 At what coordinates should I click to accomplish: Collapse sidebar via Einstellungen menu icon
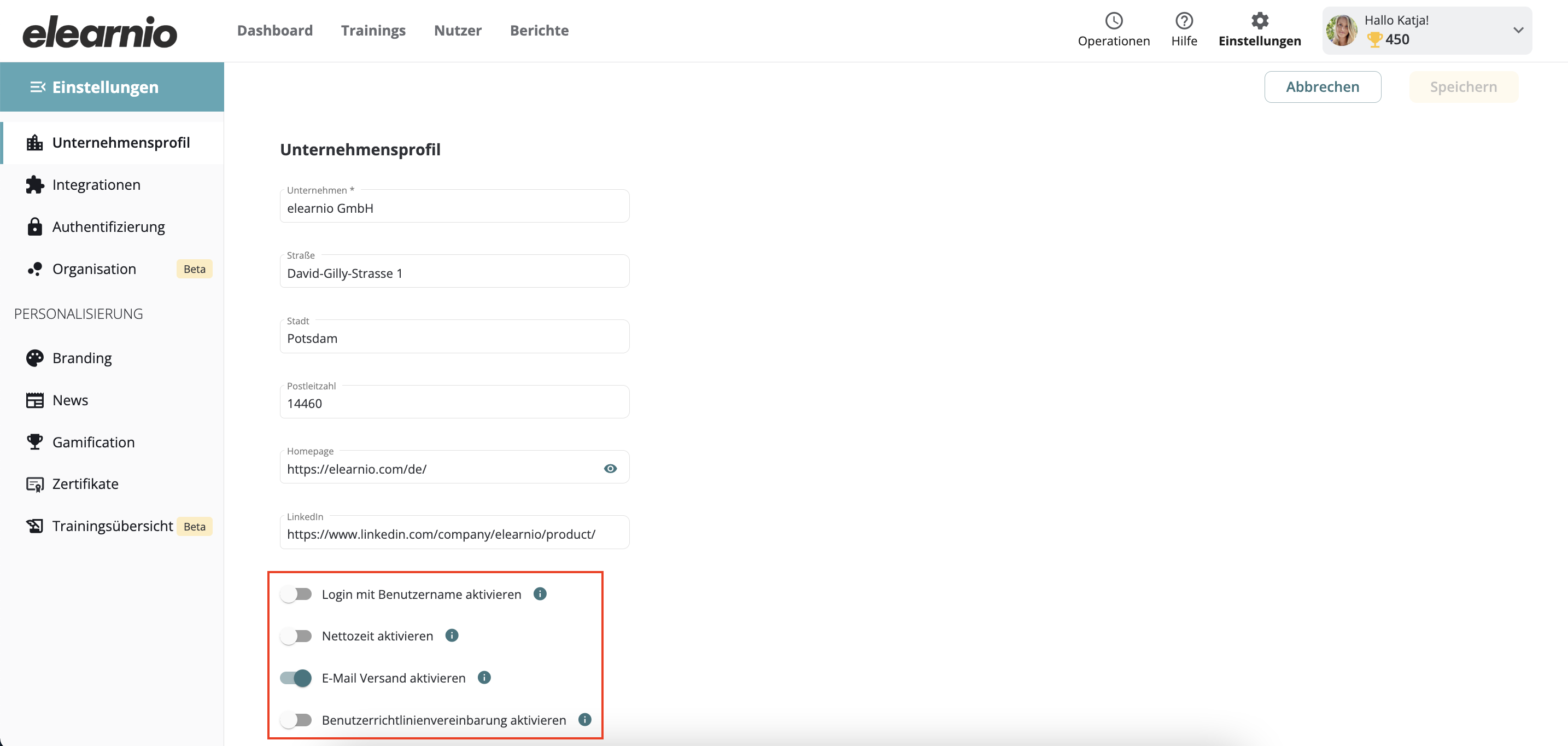[x=38, y=87]
